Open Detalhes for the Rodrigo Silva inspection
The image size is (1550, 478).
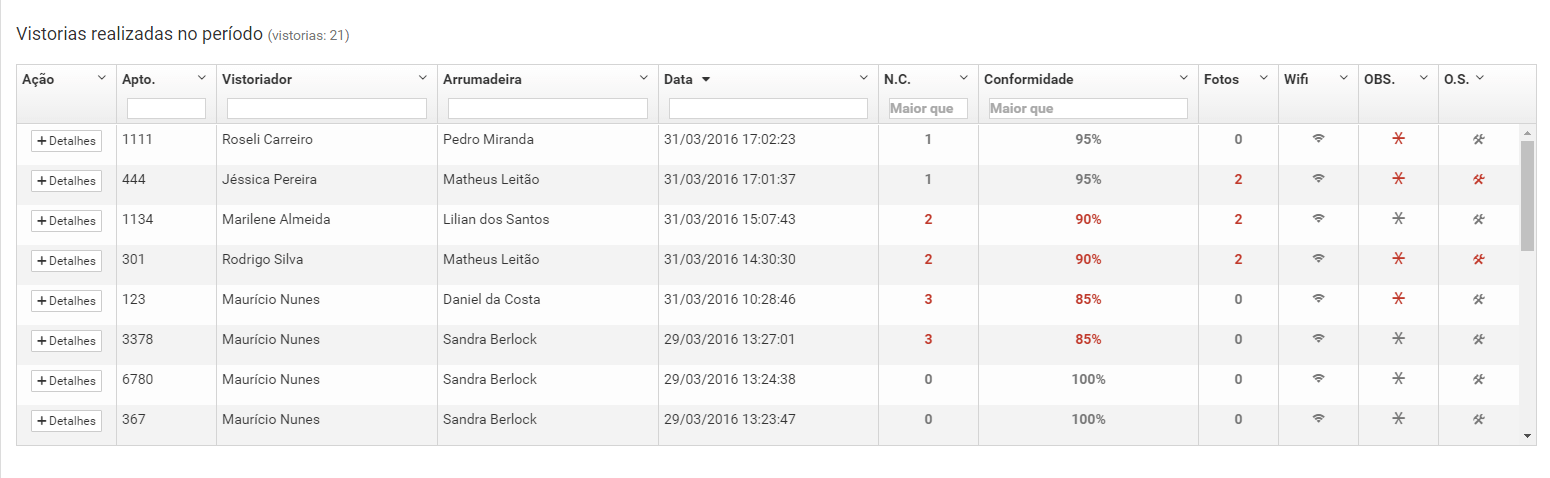pyautogui.click(x=66, y=261)
